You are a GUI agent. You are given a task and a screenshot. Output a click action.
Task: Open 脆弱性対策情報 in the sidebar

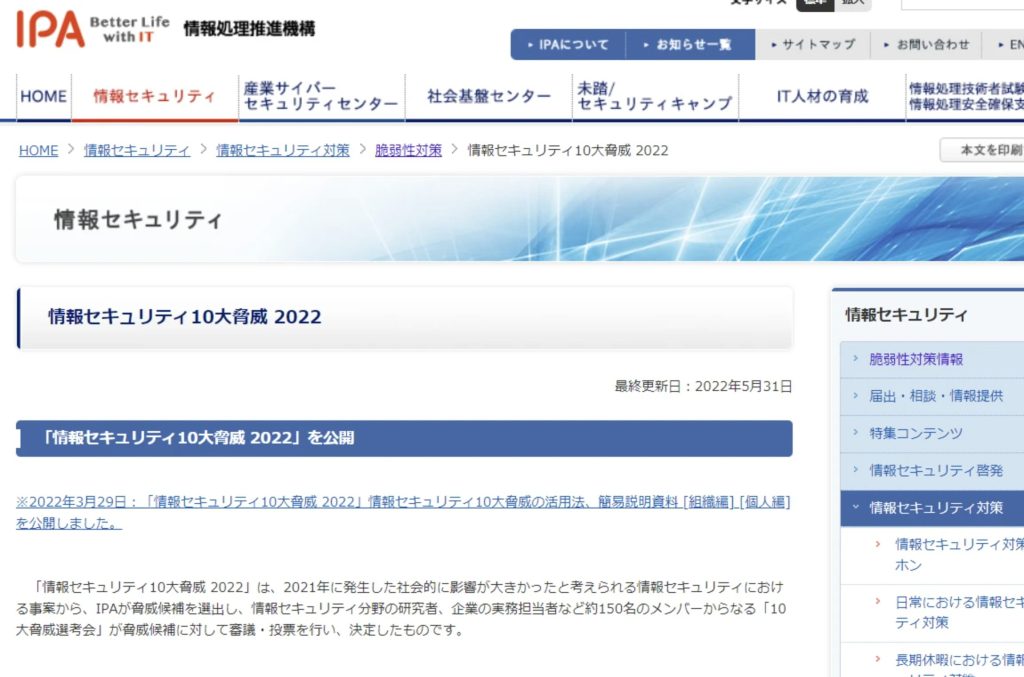coord(916,359)
